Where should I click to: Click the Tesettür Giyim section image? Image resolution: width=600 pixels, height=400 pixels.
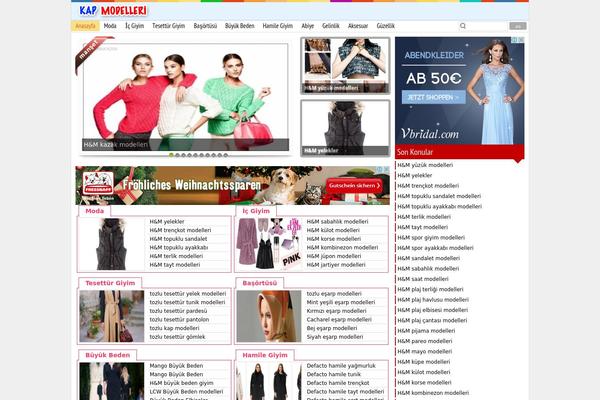(x=111, y=316)
